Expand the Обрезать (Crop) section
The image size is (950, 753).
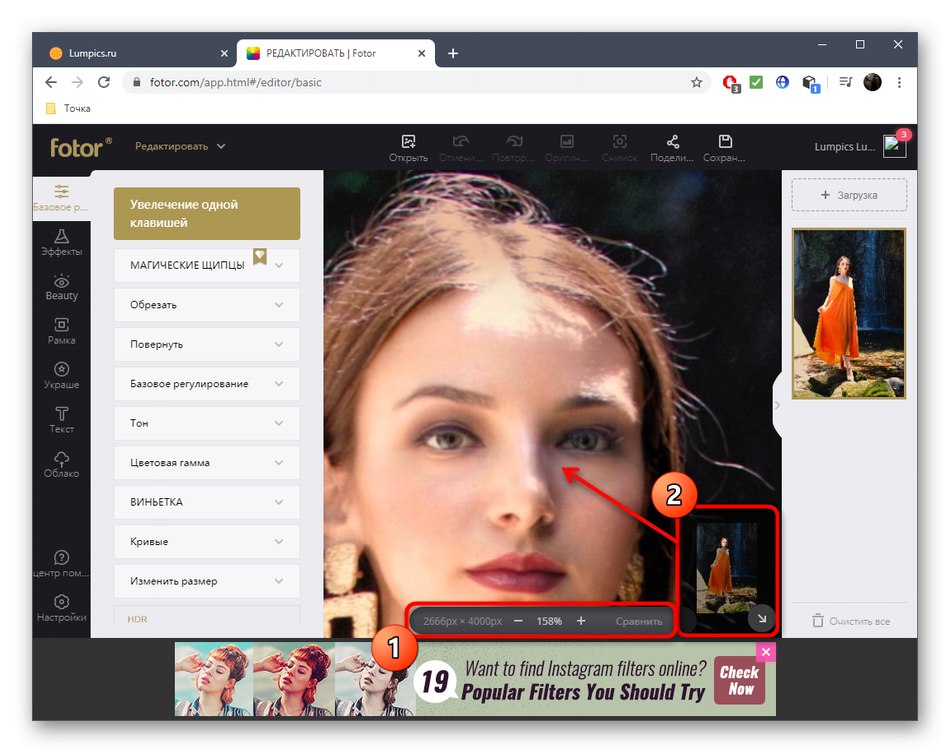point(207,305)
